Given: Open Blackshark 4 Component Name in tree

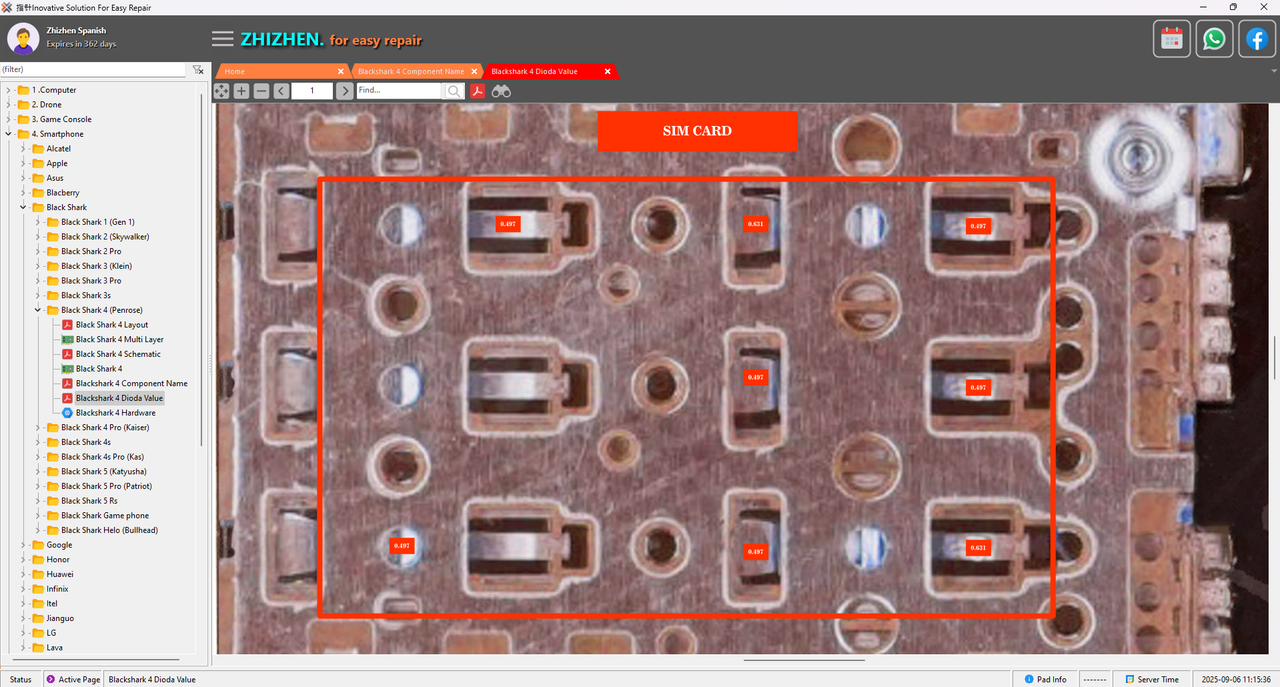Looking at the screenshot, I should pyautogui.click(x=131, y=383).
